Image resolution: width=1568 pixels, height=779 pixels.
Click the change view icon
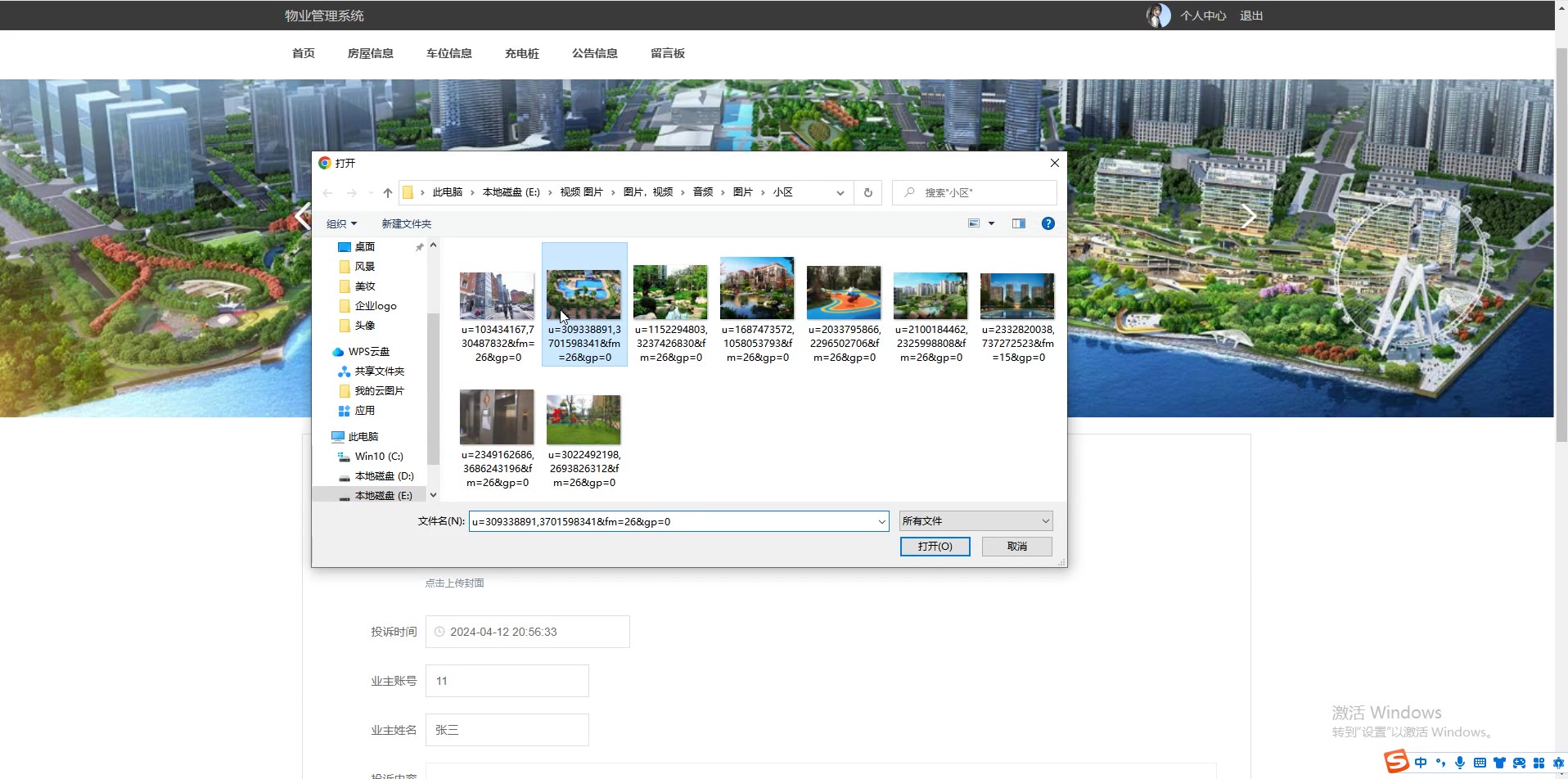point(974,223)
